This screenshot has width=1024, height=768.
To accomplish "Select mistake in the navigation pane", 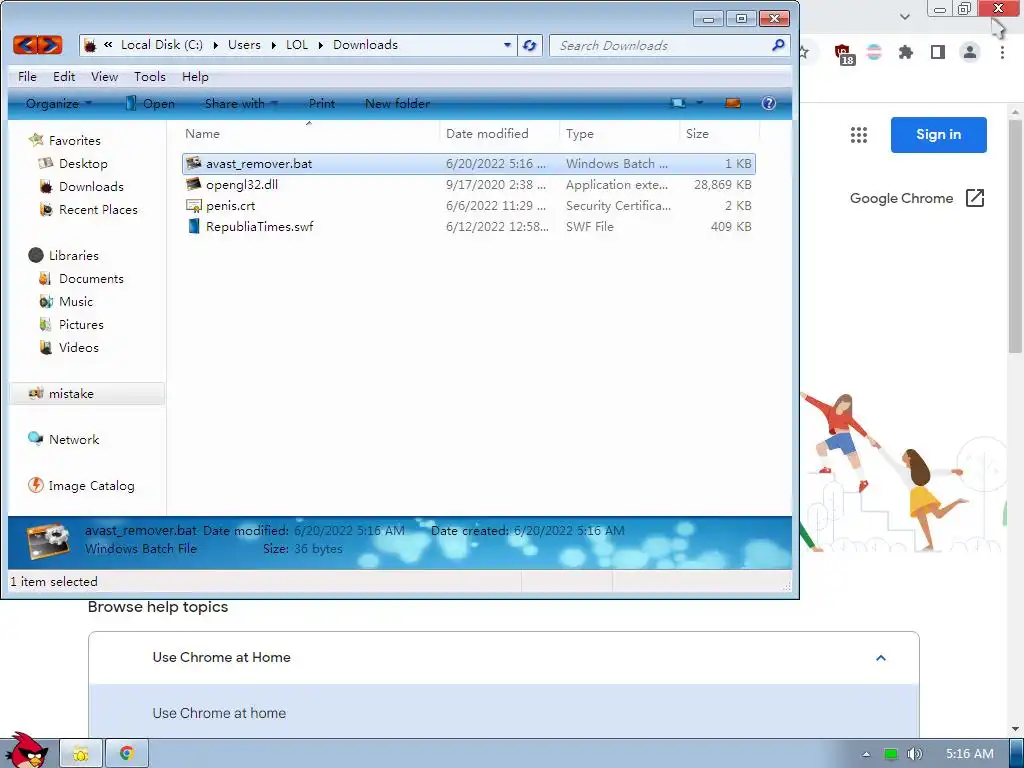I will [x=87, y=394].
